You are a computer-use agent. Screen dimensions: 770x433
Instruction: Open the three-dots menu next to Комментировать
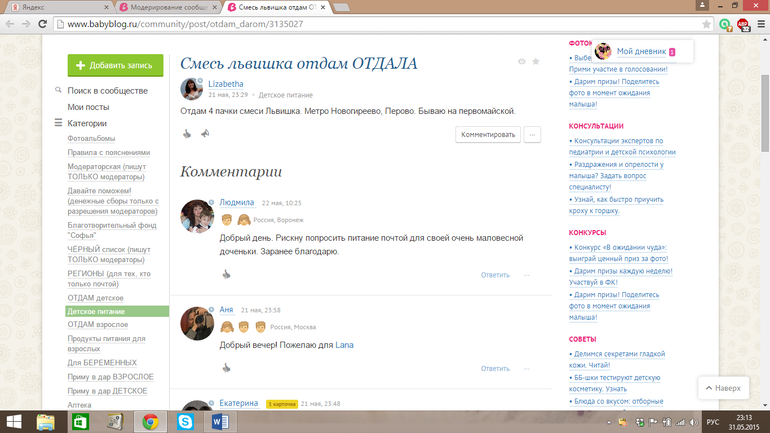[x=533, y=134]
